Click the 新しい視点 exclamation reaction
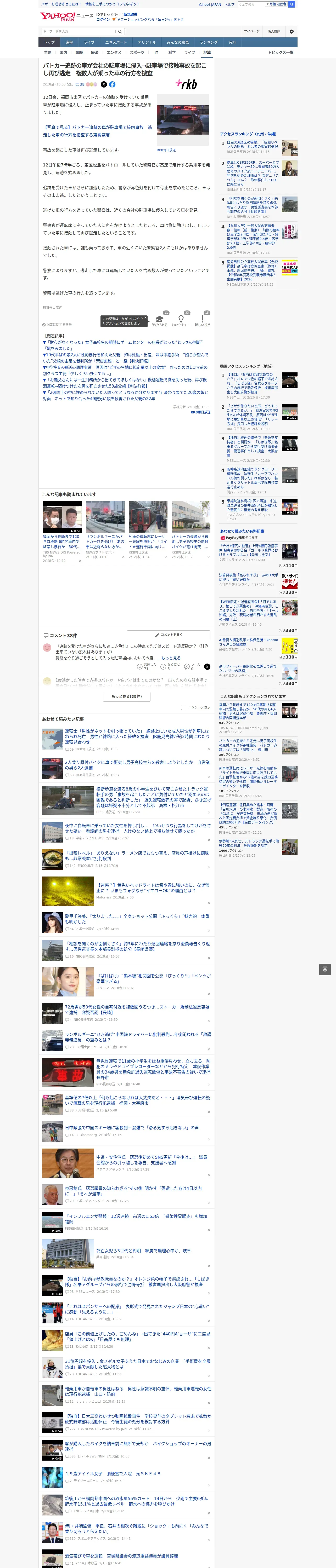 [203, 319]
